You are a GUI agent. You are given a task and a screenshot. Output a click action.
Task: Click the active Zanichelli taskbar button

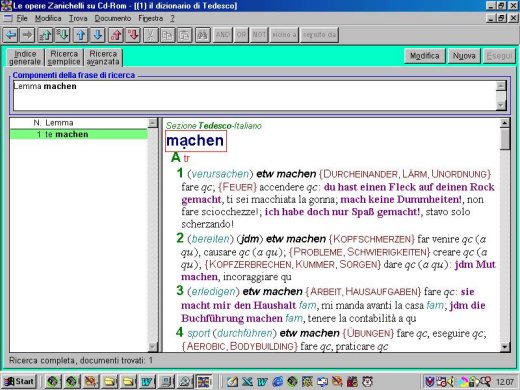204,381
